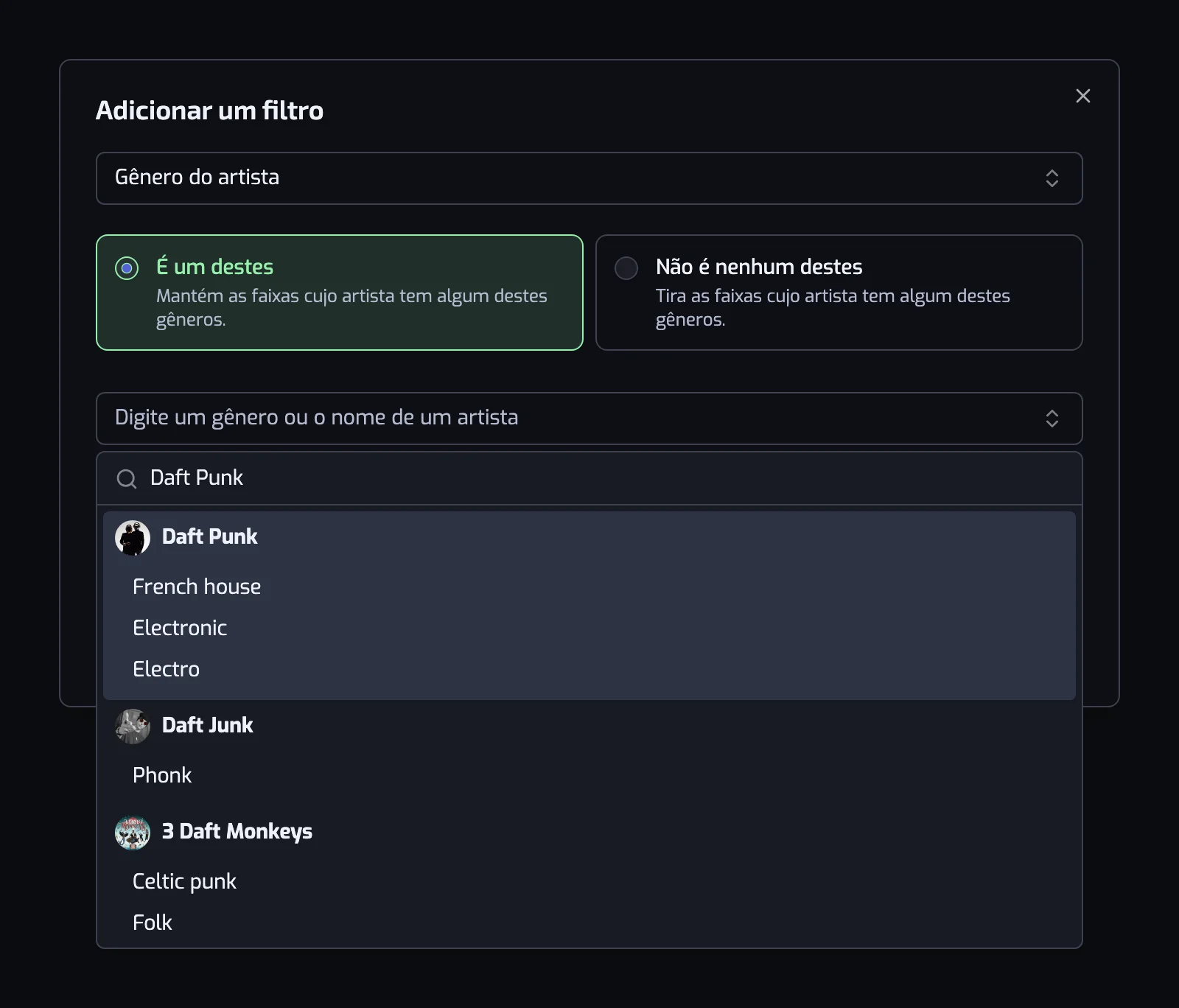
Task: Close the Adicionar um filtro dialog
Action: tap(1082, 96)
